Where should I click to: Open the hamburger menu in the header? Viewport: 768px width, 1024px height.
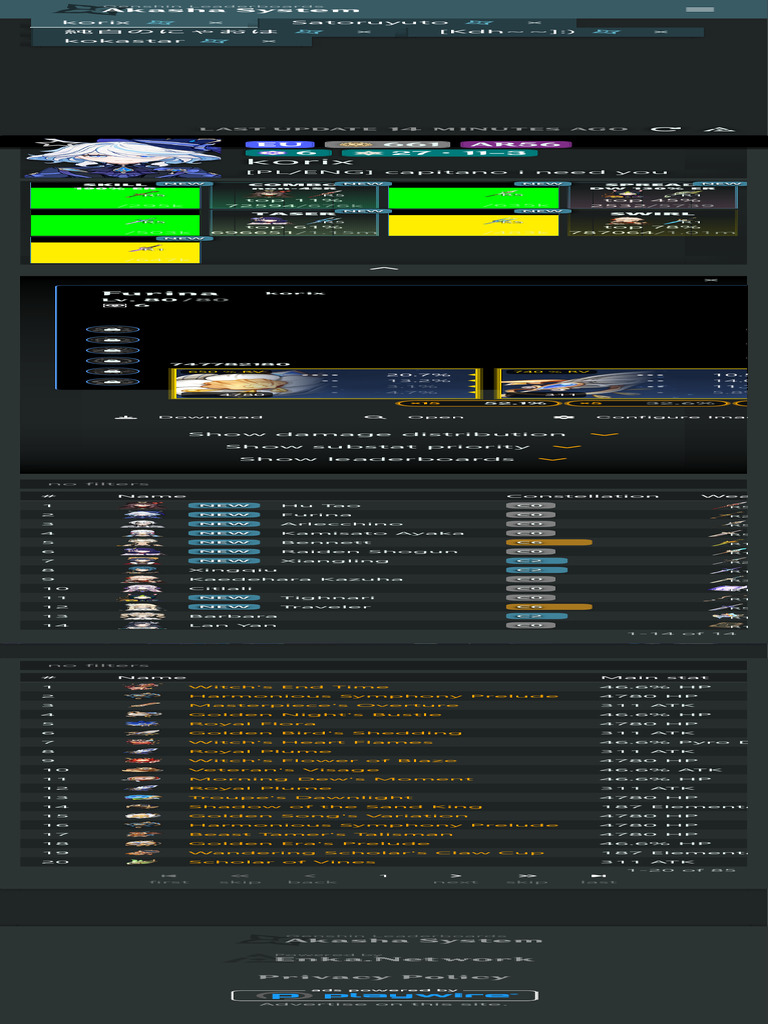699,9
